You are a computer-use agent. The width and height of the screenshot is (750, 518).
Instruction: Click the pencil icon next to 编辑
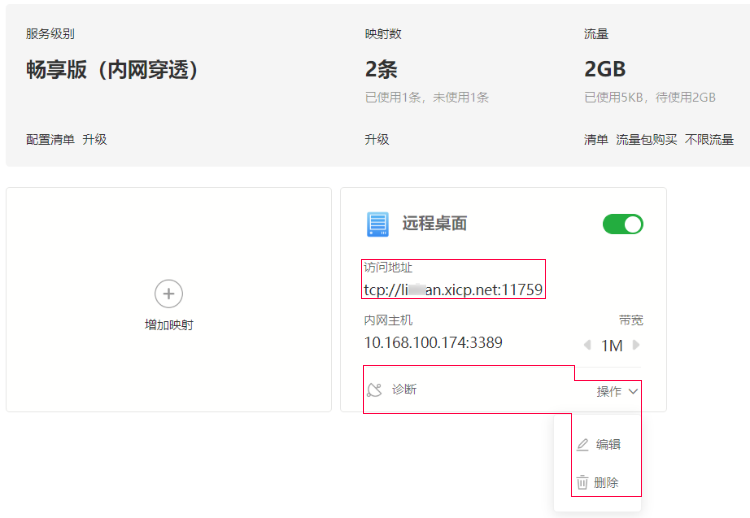coord(582,445)
